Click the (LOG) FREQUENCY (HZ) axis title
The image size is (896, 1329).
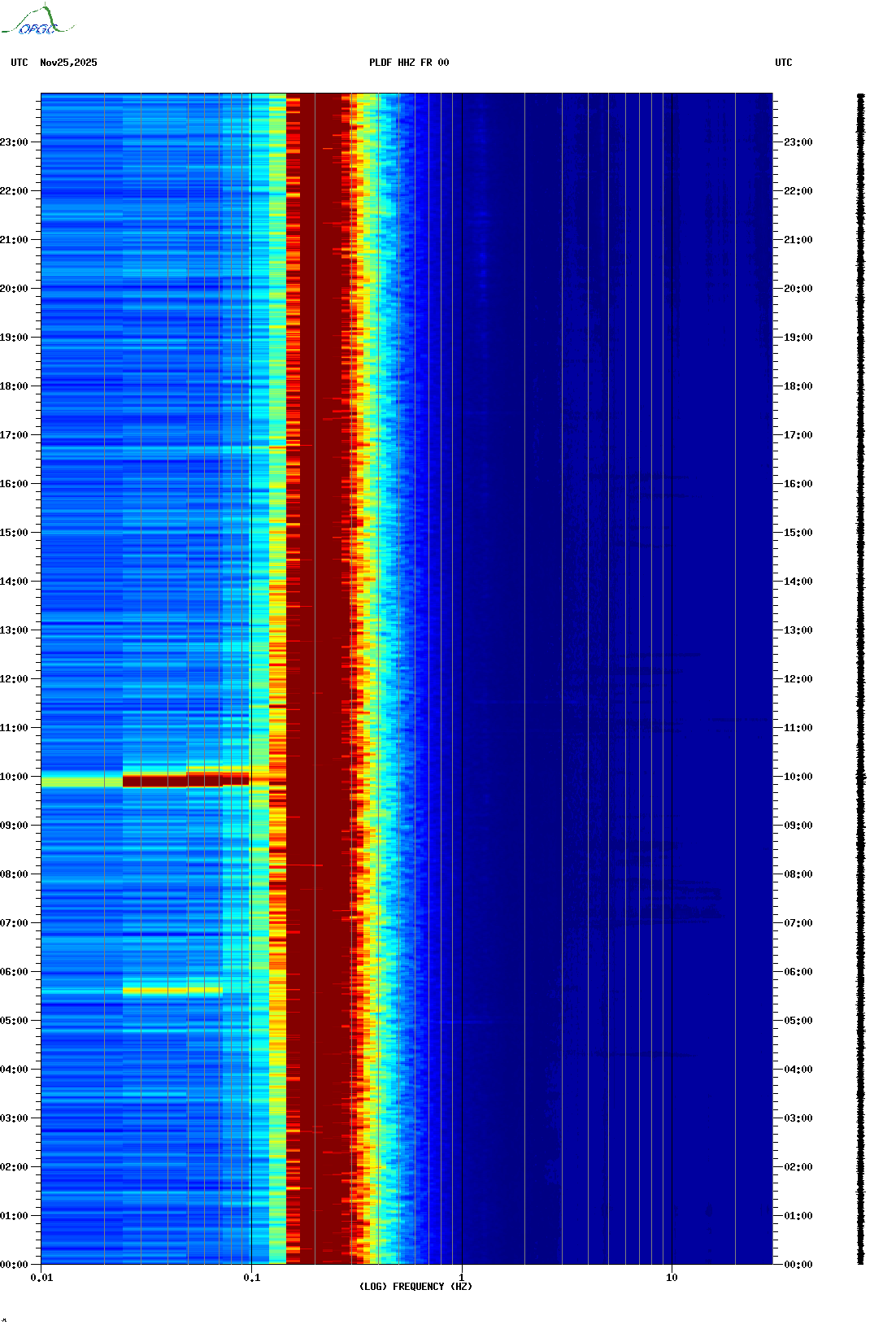pos(415,1287)
